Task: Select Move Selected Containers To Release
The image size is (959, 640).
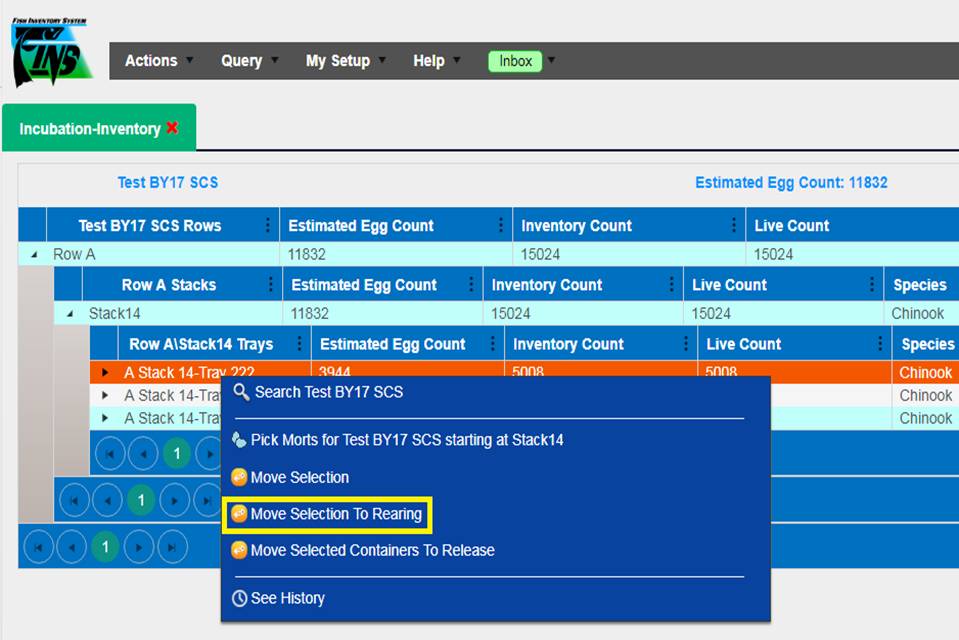Action: point(372,550)
